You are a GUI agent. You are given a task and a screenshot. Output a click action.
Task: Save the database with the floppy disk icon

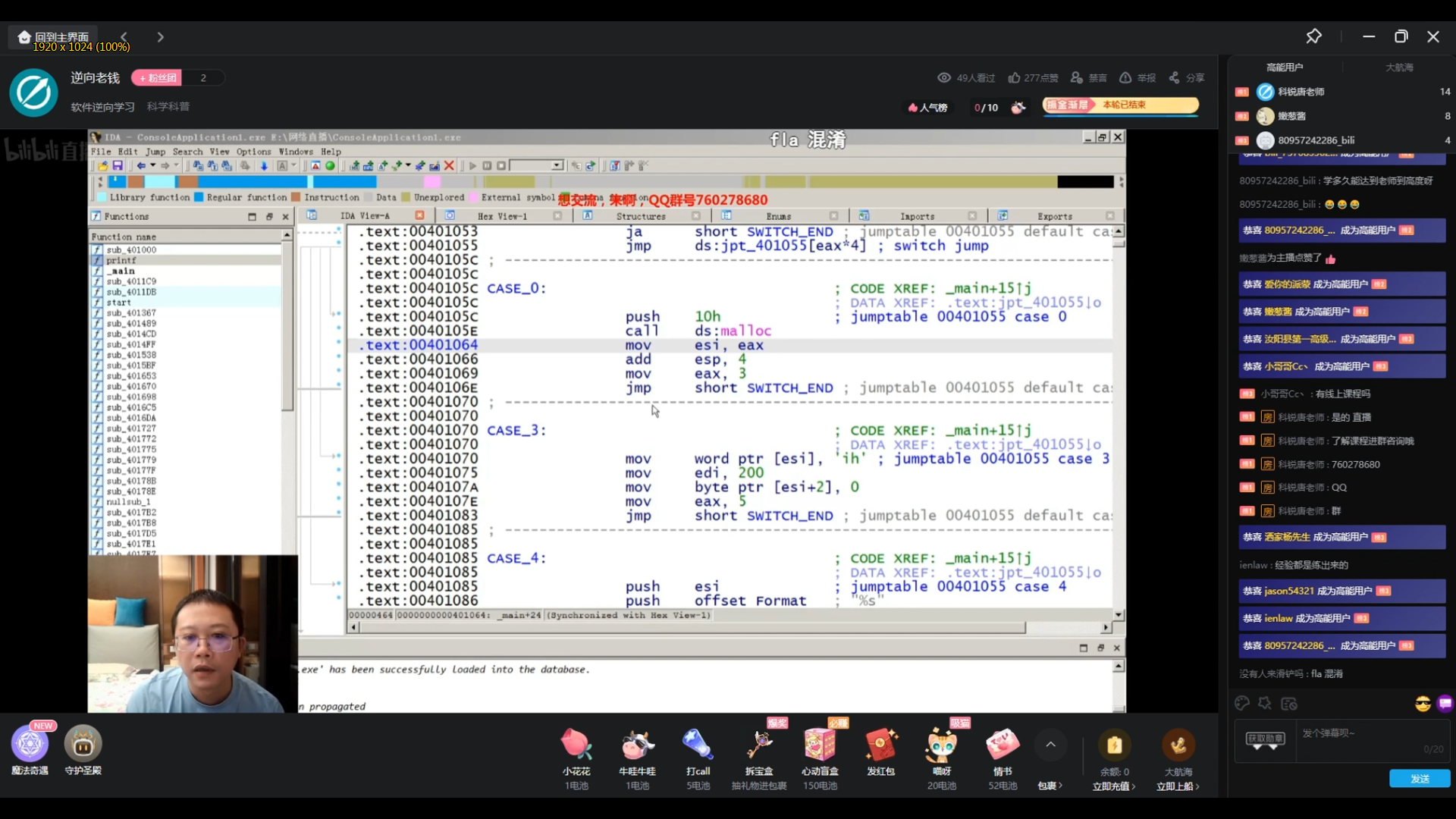tap(118, 165)
